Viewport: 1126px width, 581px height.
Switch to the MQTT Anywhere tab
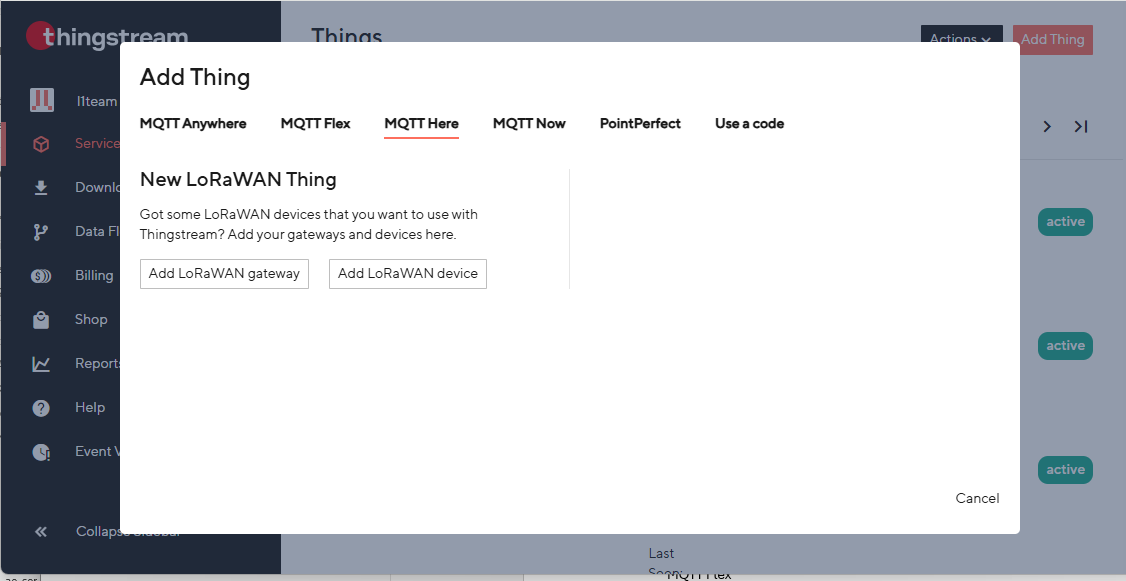coord(193,124)
